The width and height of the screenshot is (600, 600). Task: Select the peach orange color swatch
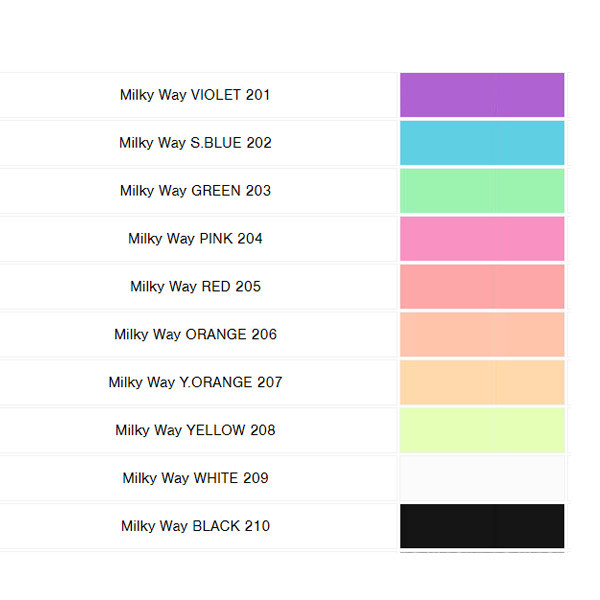[x=482, y=335]
